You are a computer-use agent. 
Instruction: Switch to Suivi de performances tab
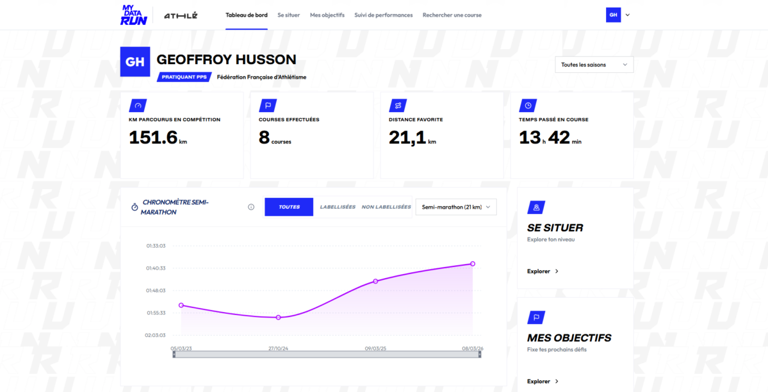coord(384,15)
